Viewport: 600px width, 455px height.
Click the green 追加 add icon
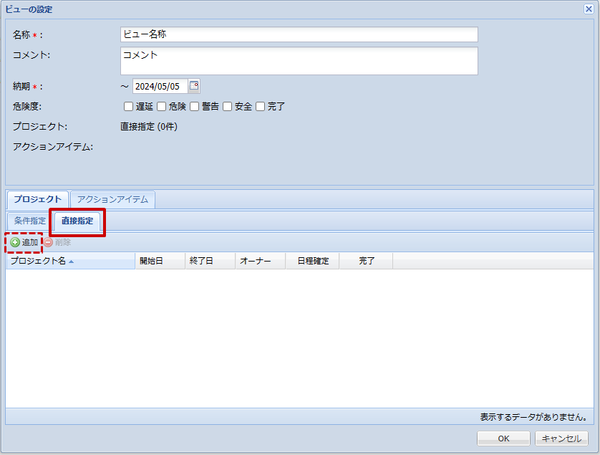15,243
